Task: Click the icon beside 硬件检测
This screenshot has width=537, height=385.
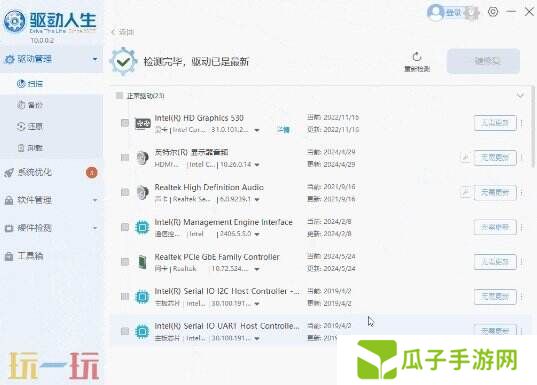Action: point(9,228)
